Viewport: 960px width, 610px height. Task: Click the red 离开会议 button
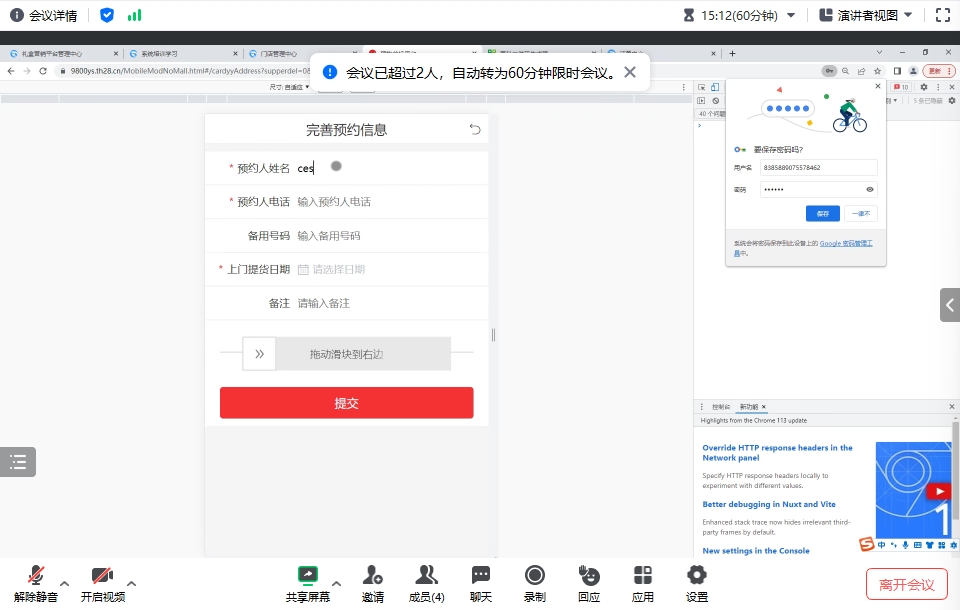pos(906,585)
